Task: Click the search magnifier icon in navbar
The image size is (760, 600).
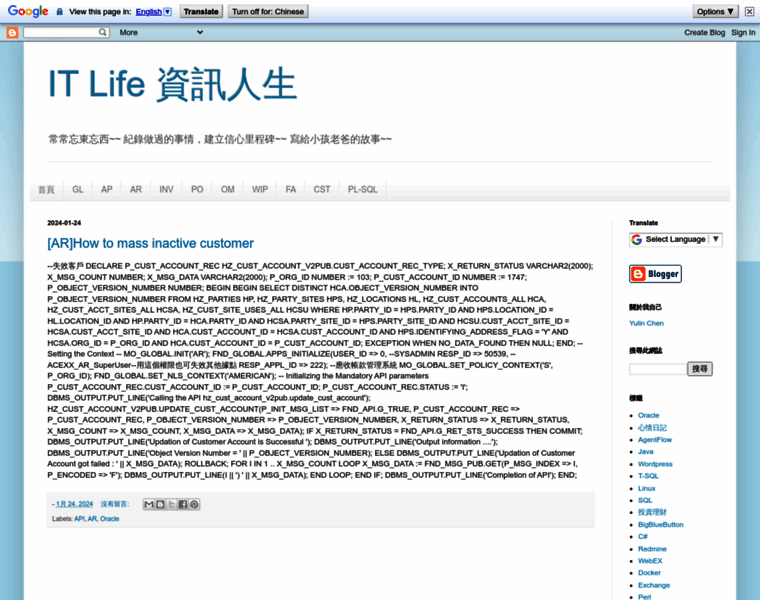Action: click(102, 32)
